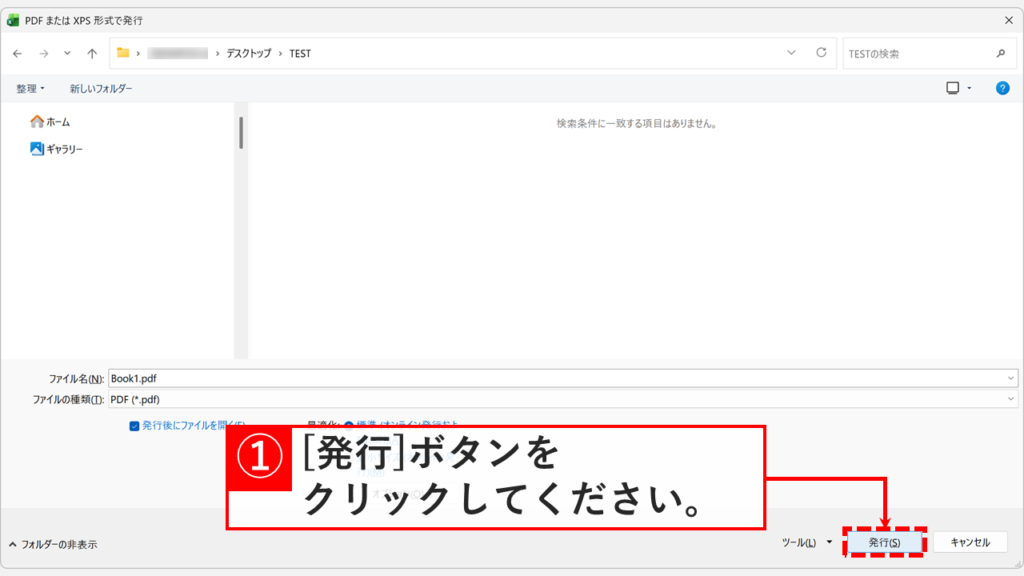Collapse folders with フォルダーの非表示
The height and width of the screenshot is (576, 1024).
(x=54, y=544)
